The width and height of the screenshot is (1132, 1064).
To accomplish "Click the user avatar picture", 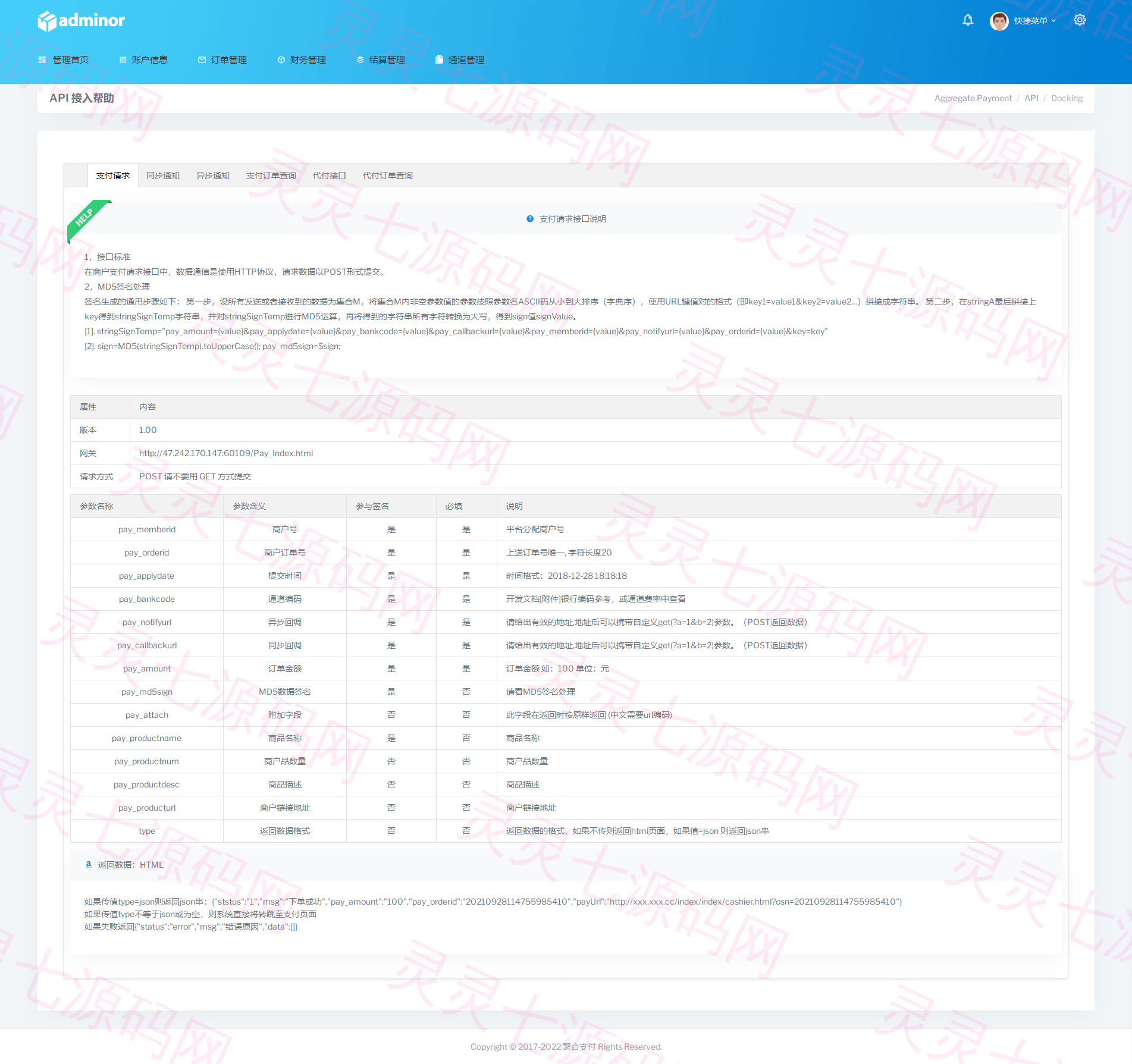I will (999, 21).
